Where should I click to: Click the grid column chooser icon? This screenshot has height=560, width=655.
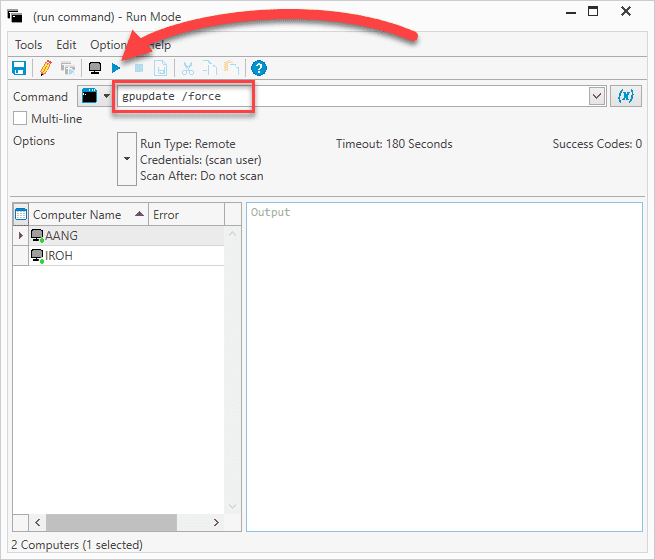tap(21, 214)
